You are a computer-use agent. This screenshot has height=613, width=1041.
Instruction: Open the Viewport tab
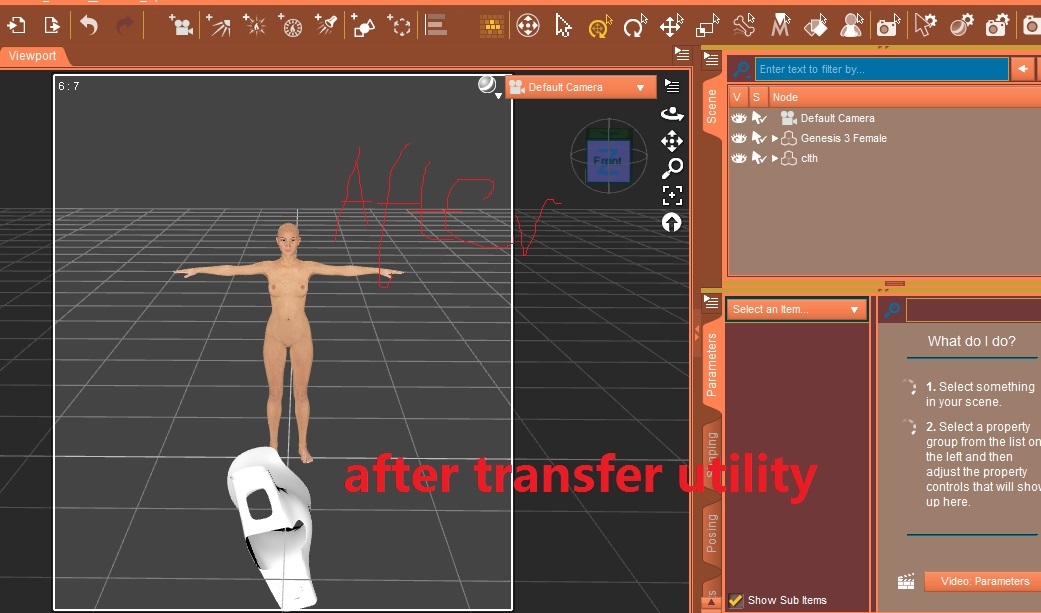[33, 56]
